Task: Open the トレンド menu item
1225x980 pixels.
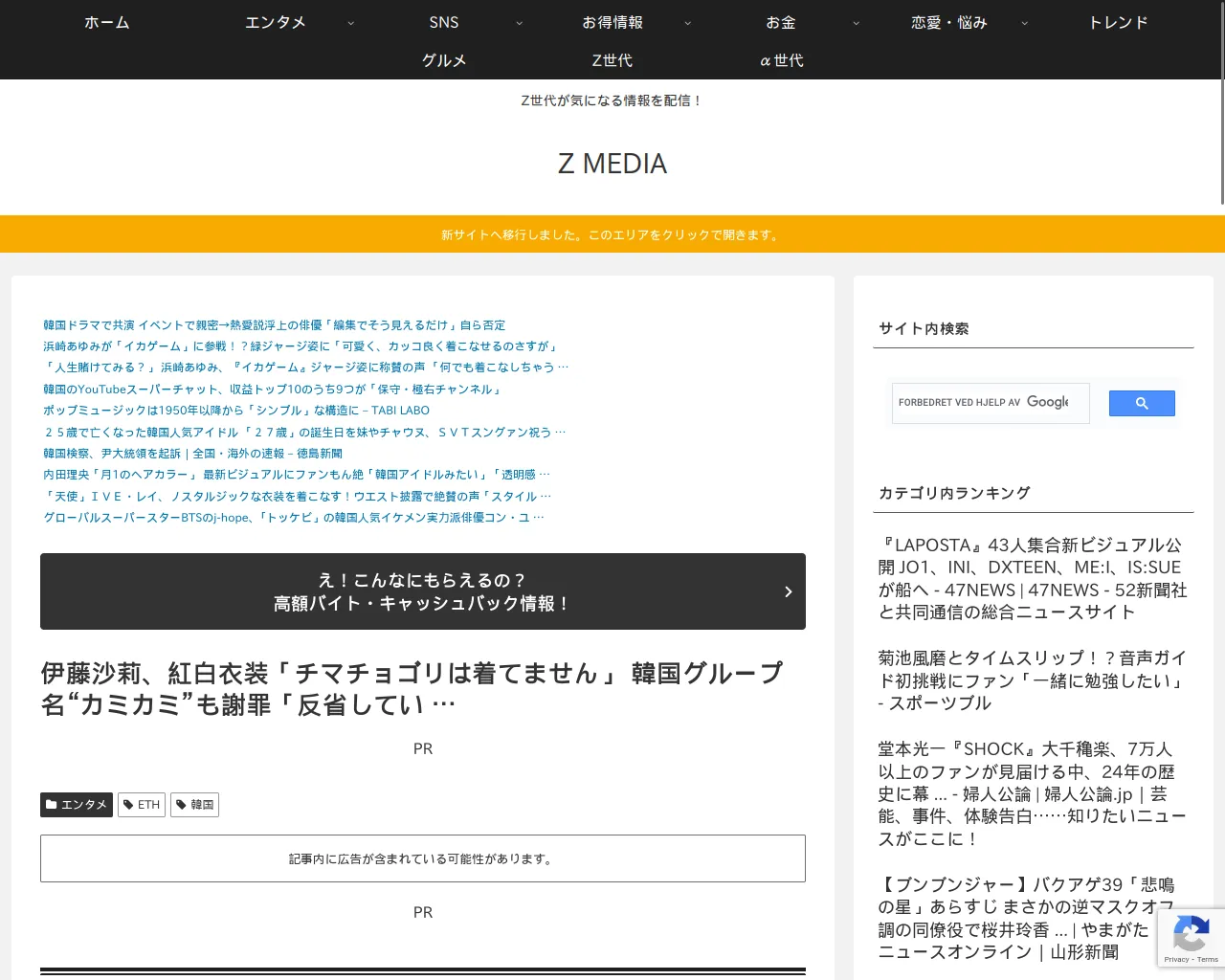Action: coord(1118,22)
